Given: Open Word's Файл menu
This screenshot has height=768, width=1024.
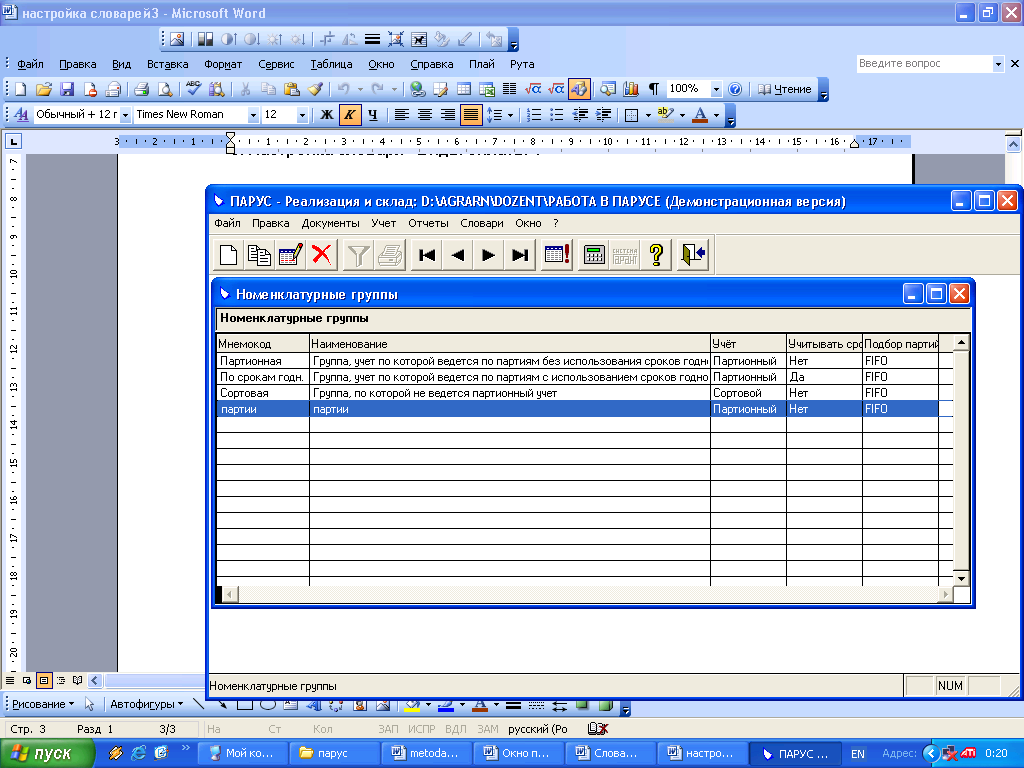Looking at the screenshot, I should pos(30,64).
